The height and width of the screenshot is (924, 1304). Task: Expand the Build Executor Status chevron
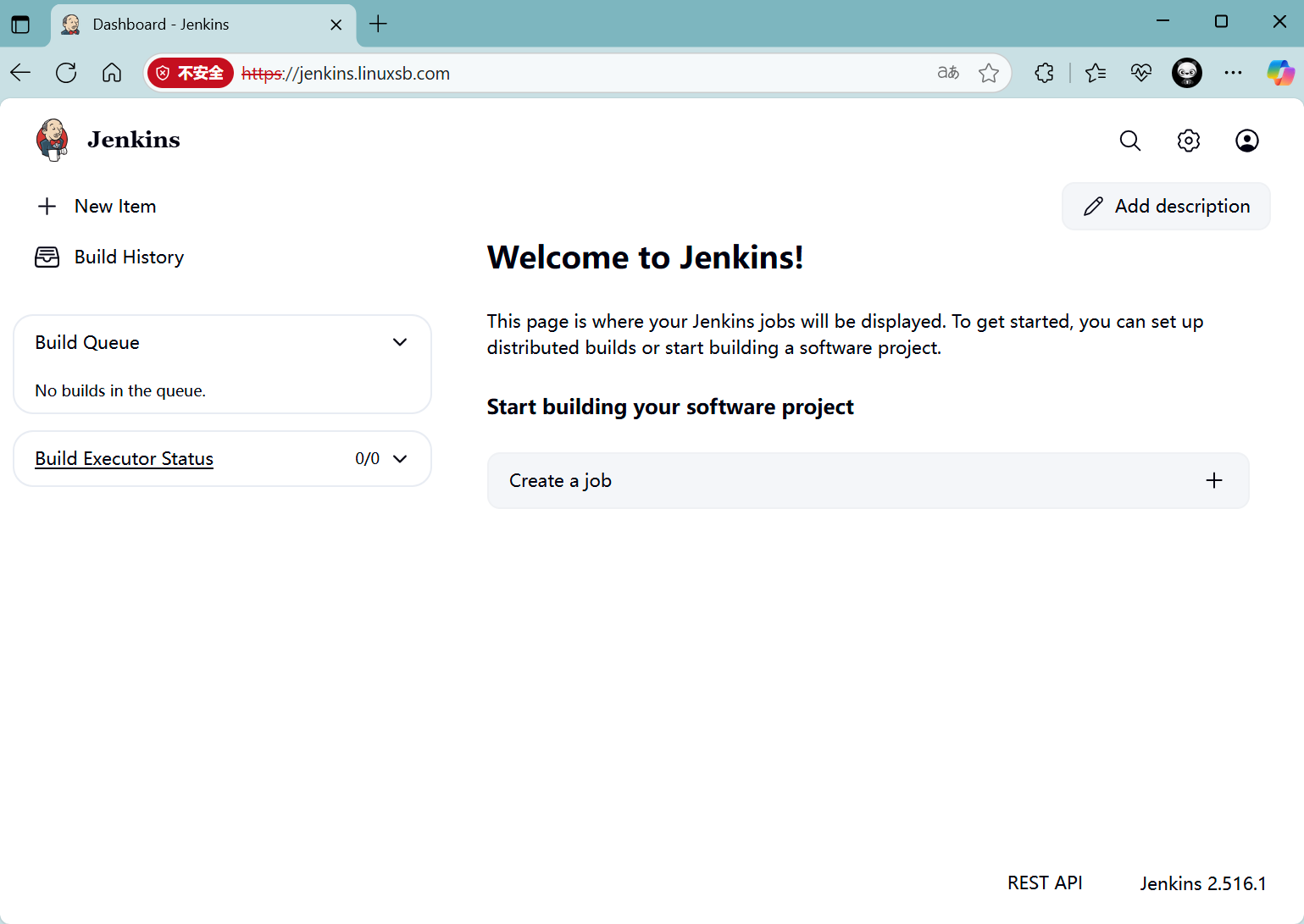coord(400,459)
